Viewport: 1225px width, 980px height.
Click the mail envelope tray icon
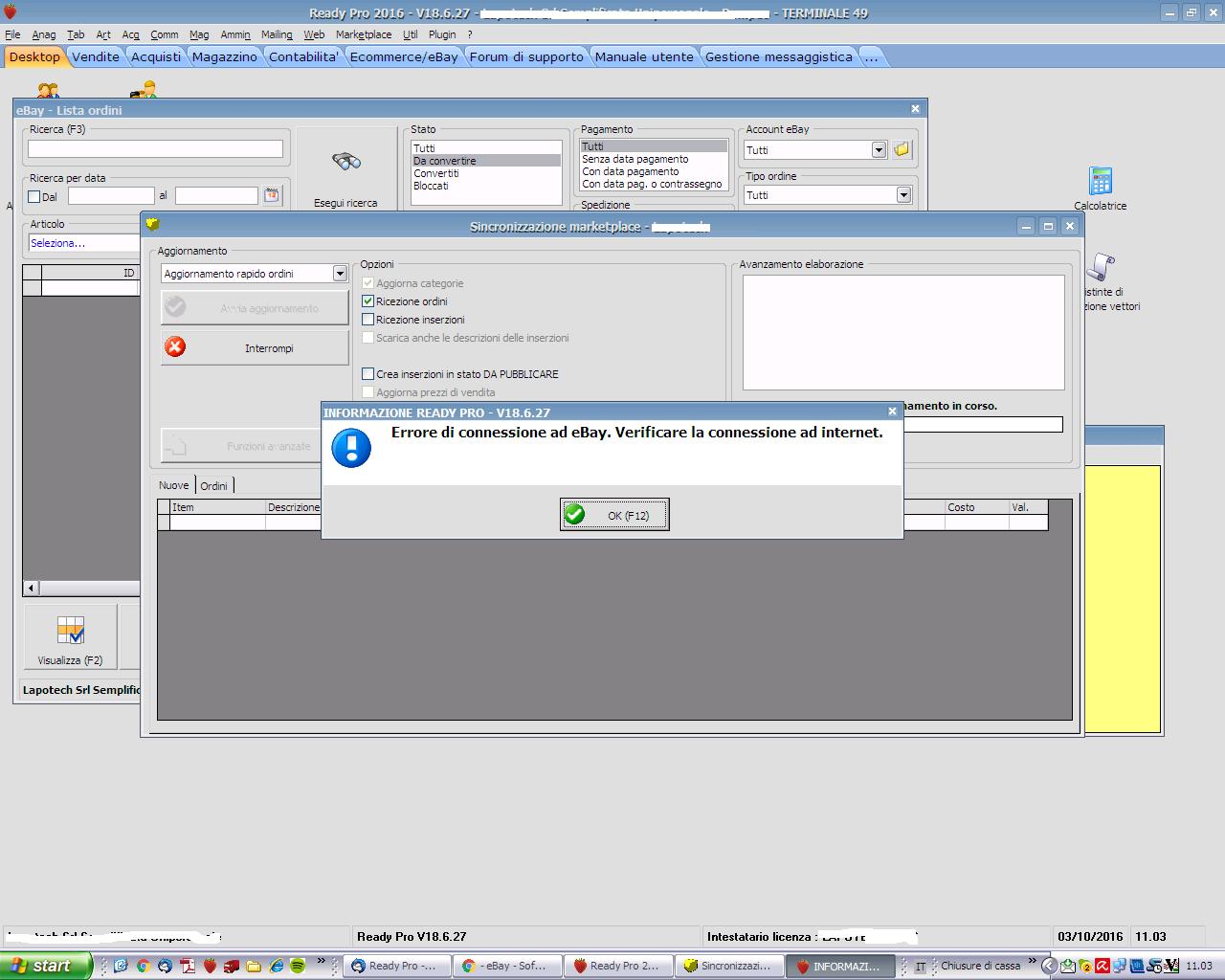tap(1068, 967)
